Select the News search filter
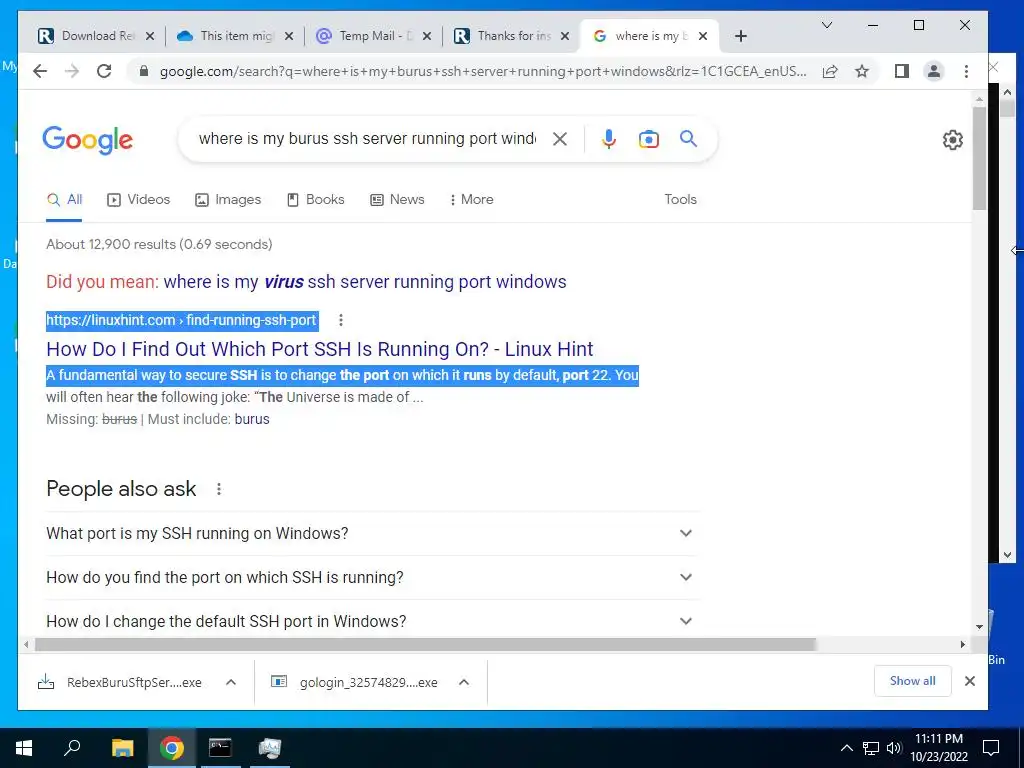1024x768 pixels. click(397, 199)
